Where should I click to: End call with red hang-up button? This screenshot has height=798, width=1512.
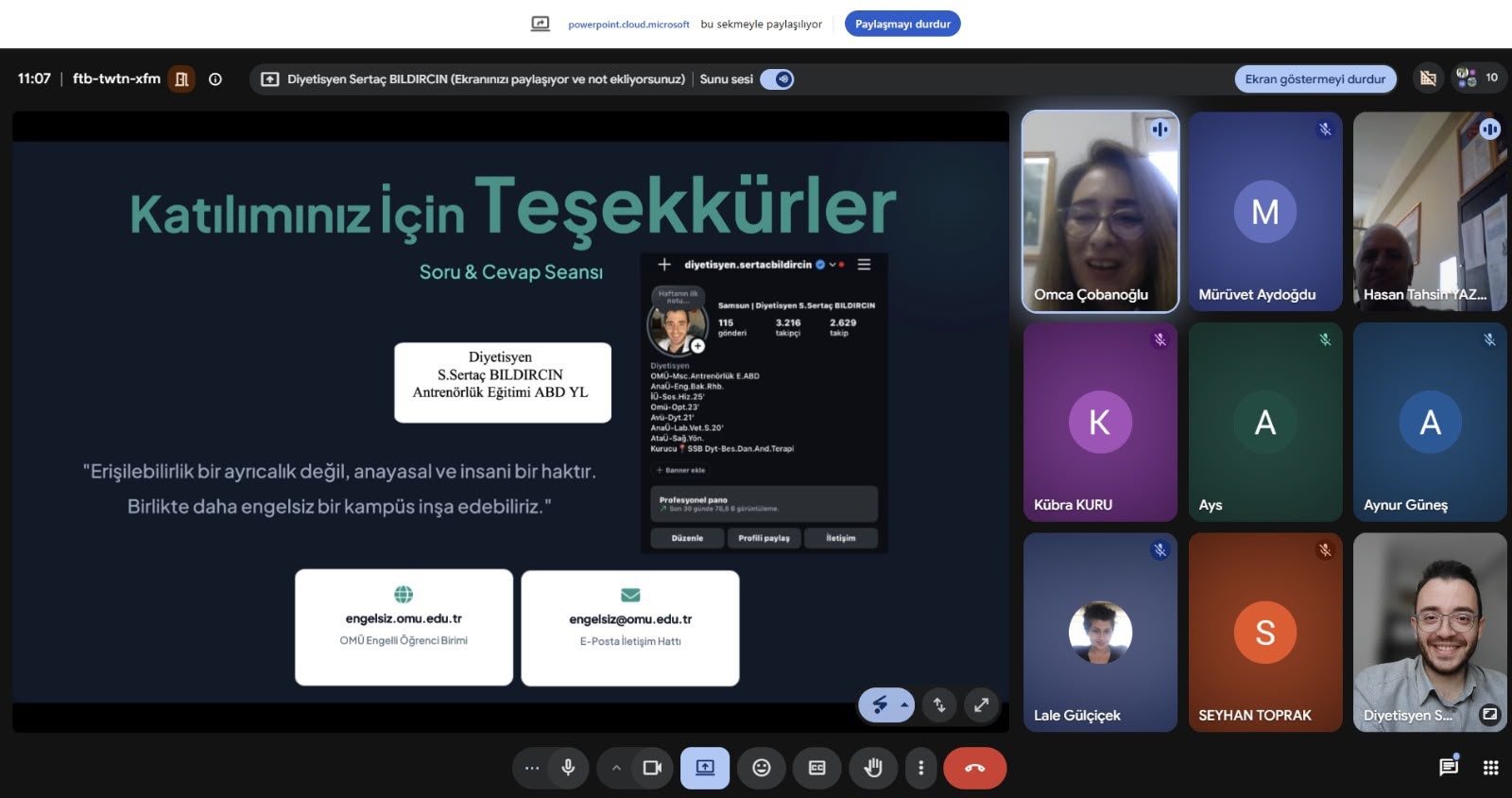[975, 768]
